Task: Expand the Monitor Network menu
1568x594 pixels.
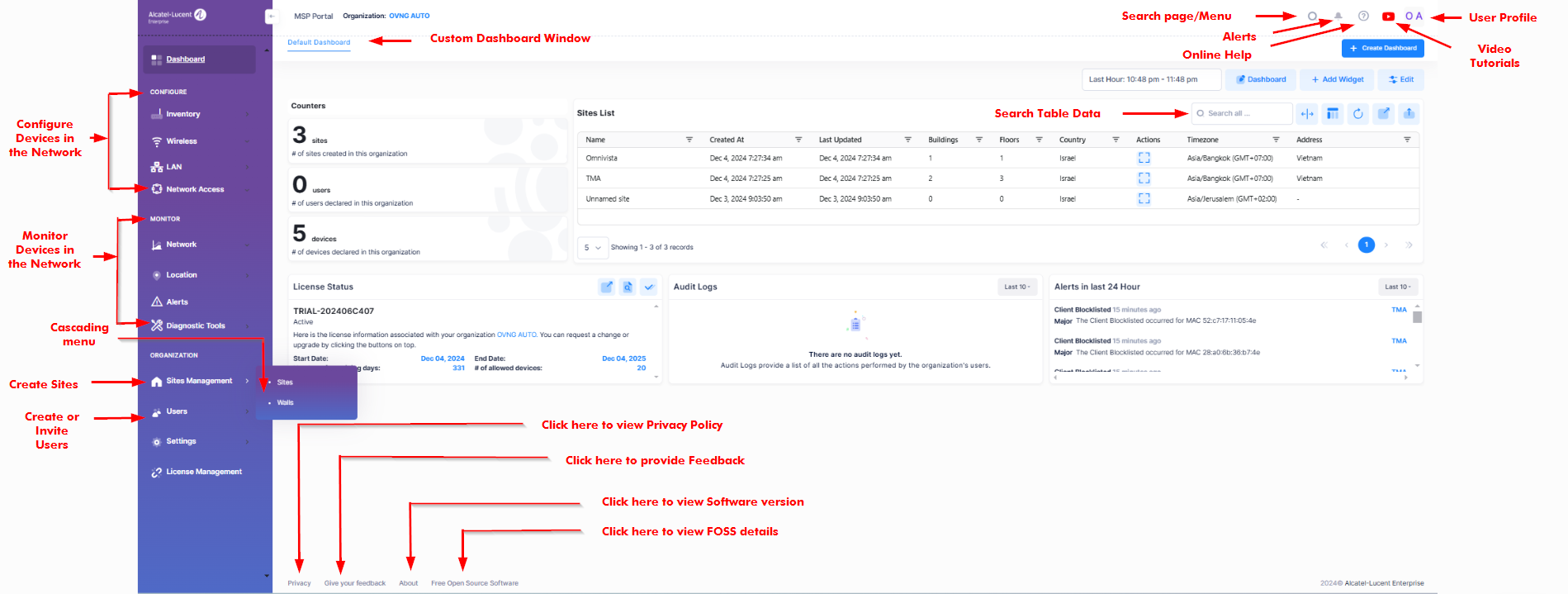Action: [199, 245]
